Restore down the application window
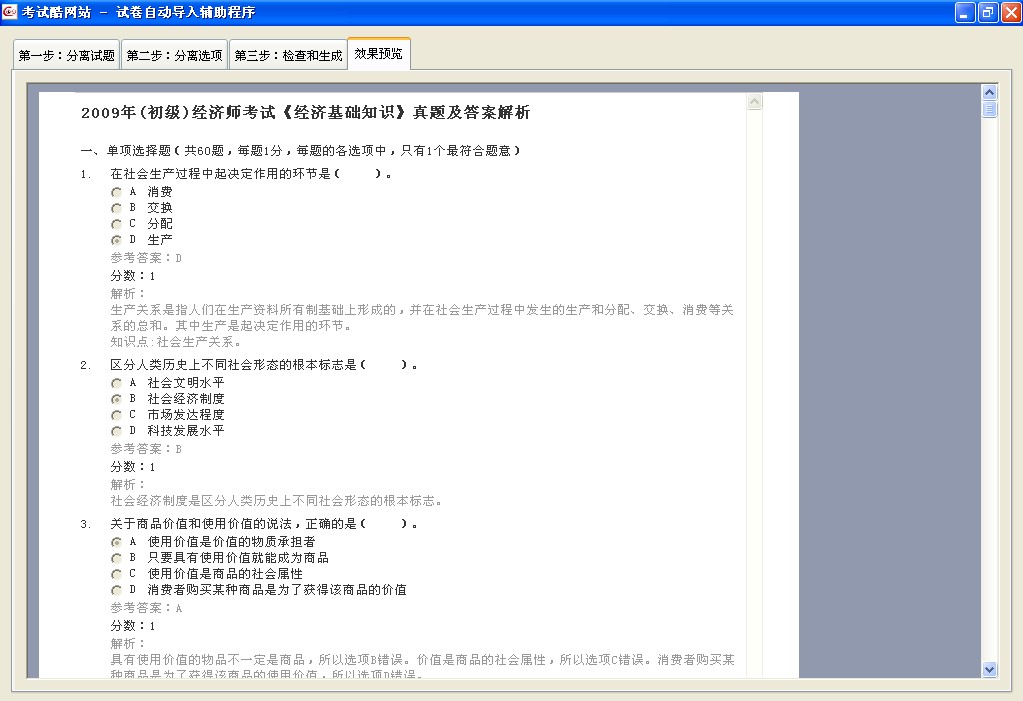The image size is (1023, 701). click(x=988, y=12)
